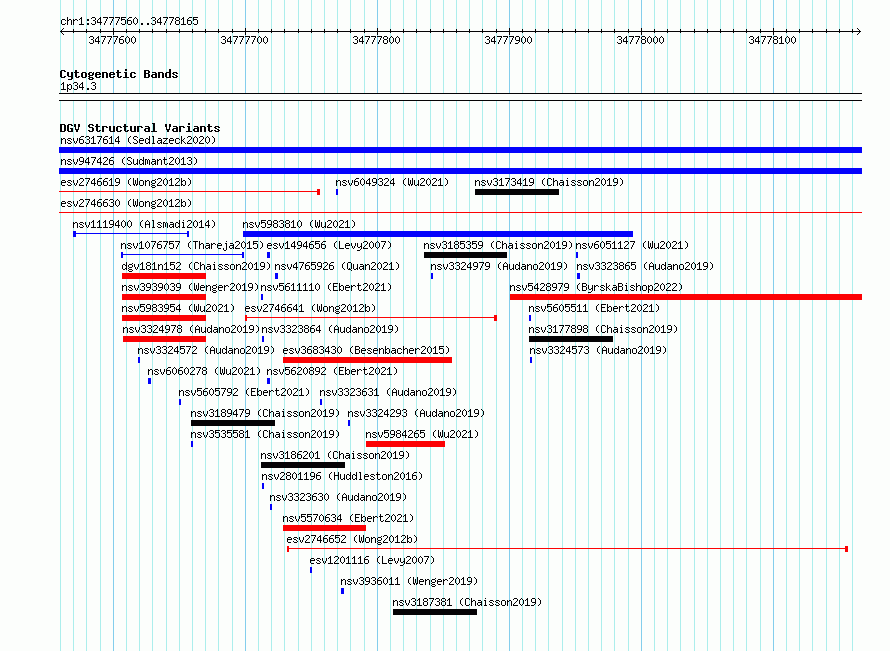The height and width of the screenshot is (651, 890).
Task: Click nsv3324978 (Audano2019) label
Action: (191, 329)
